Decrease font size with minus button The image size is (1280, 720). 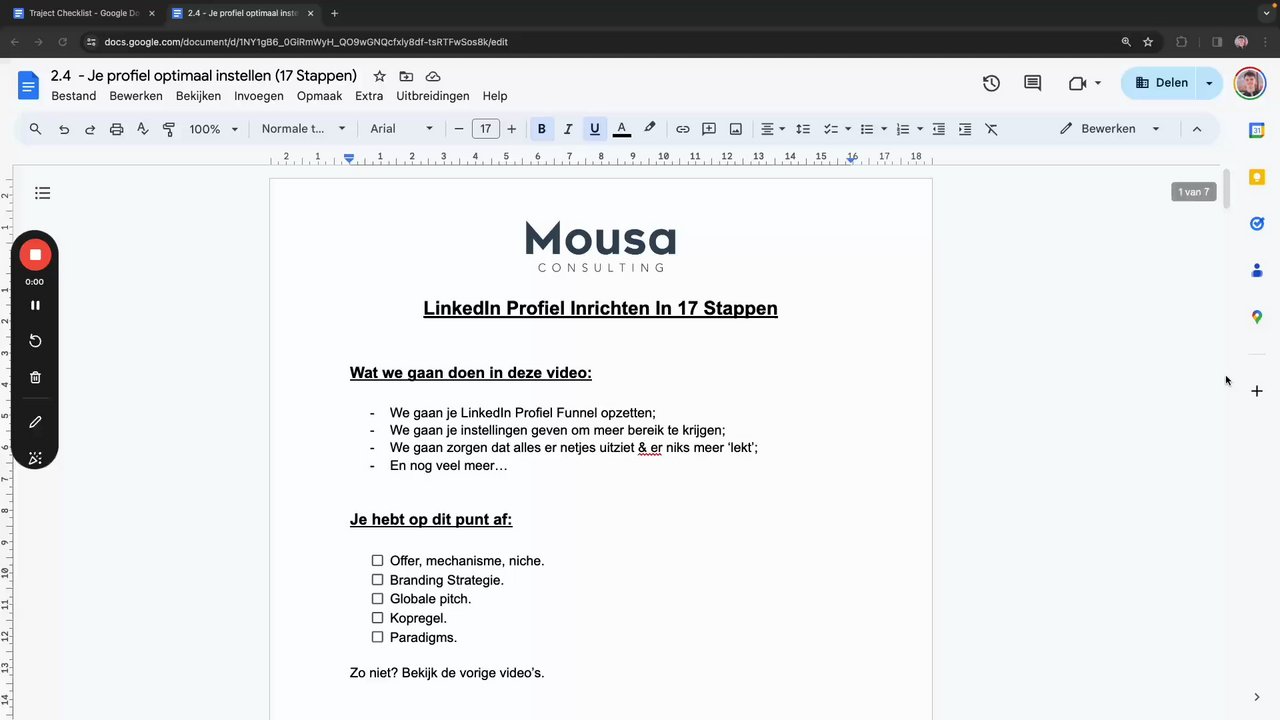459,129
